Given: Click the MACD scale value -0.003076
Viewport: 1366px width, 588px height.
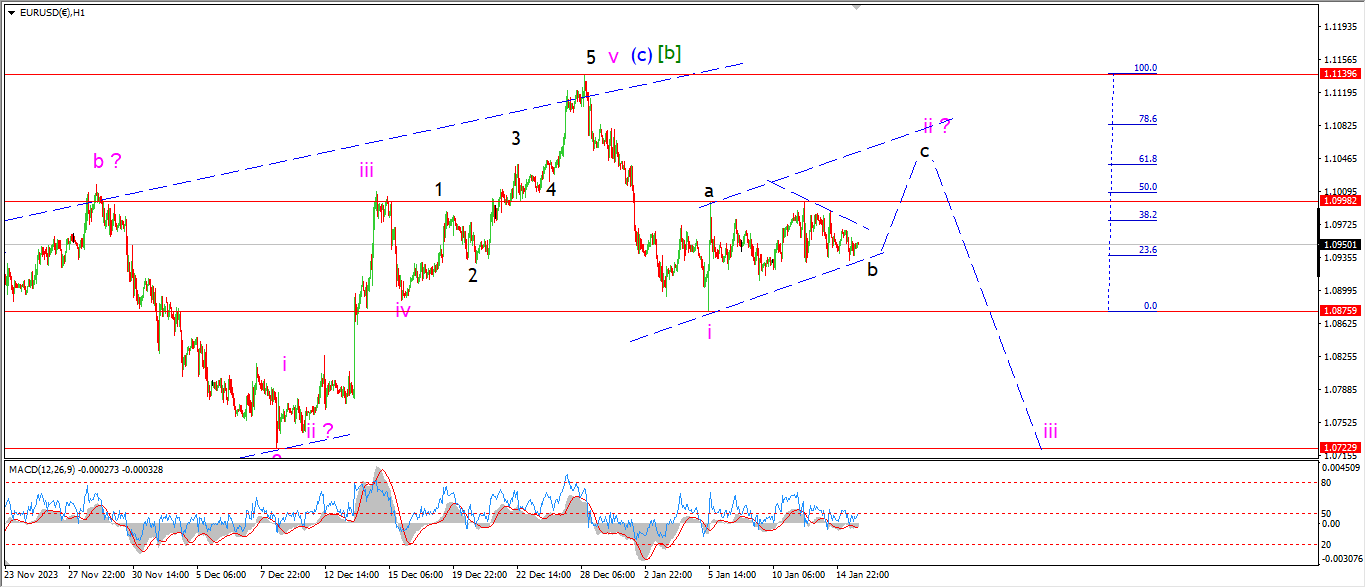Looking at the screenshot, I should click(x=1340, y=557).
